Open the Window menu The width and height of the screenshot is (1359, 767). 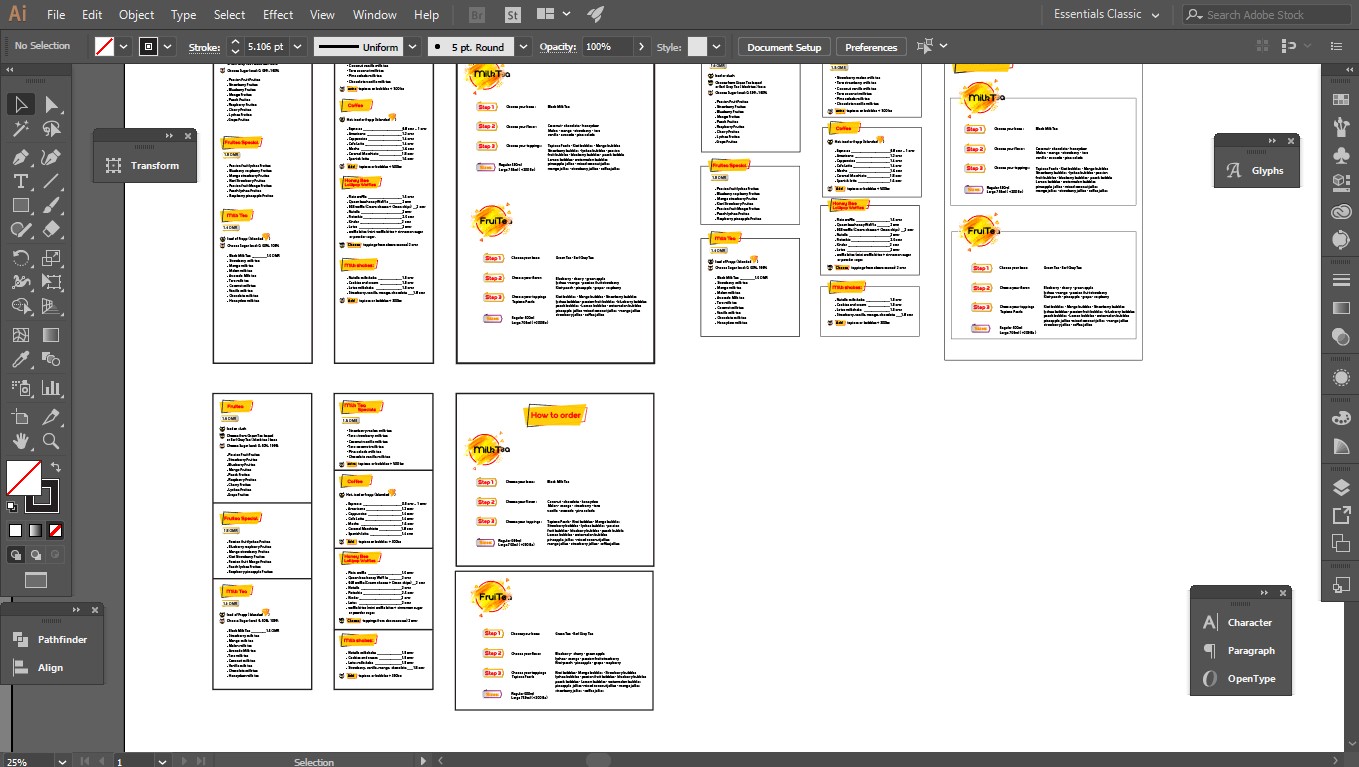tap(375, 15)
